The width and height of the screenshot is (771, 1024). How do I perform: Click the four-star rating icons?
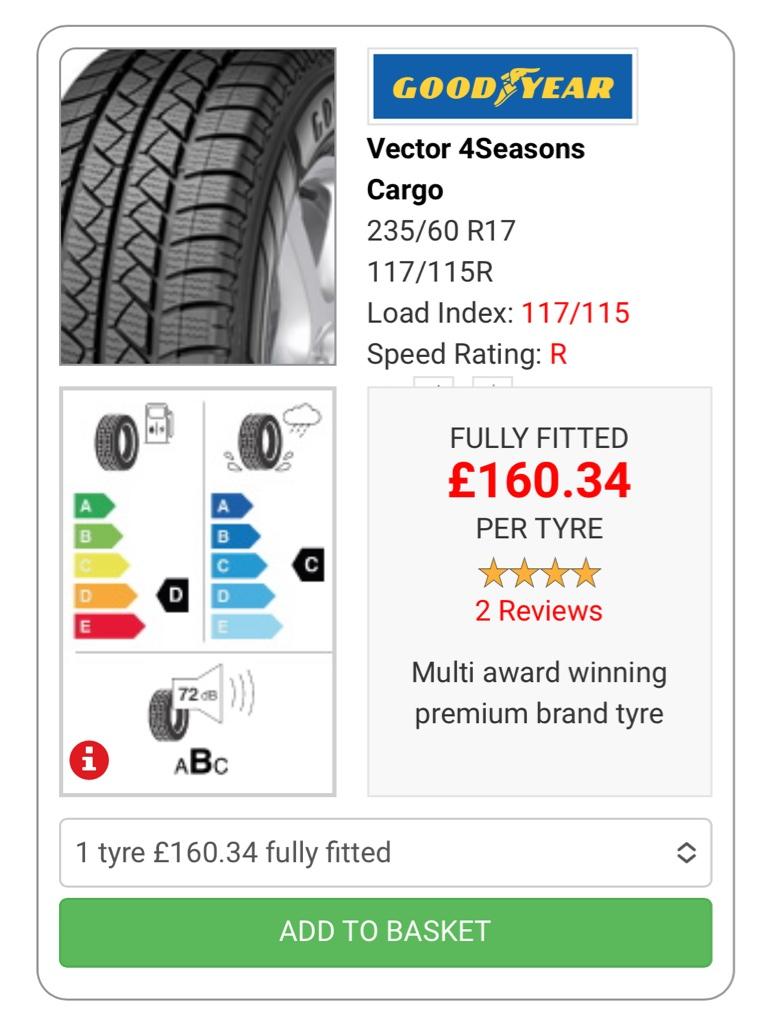(539, 573)
